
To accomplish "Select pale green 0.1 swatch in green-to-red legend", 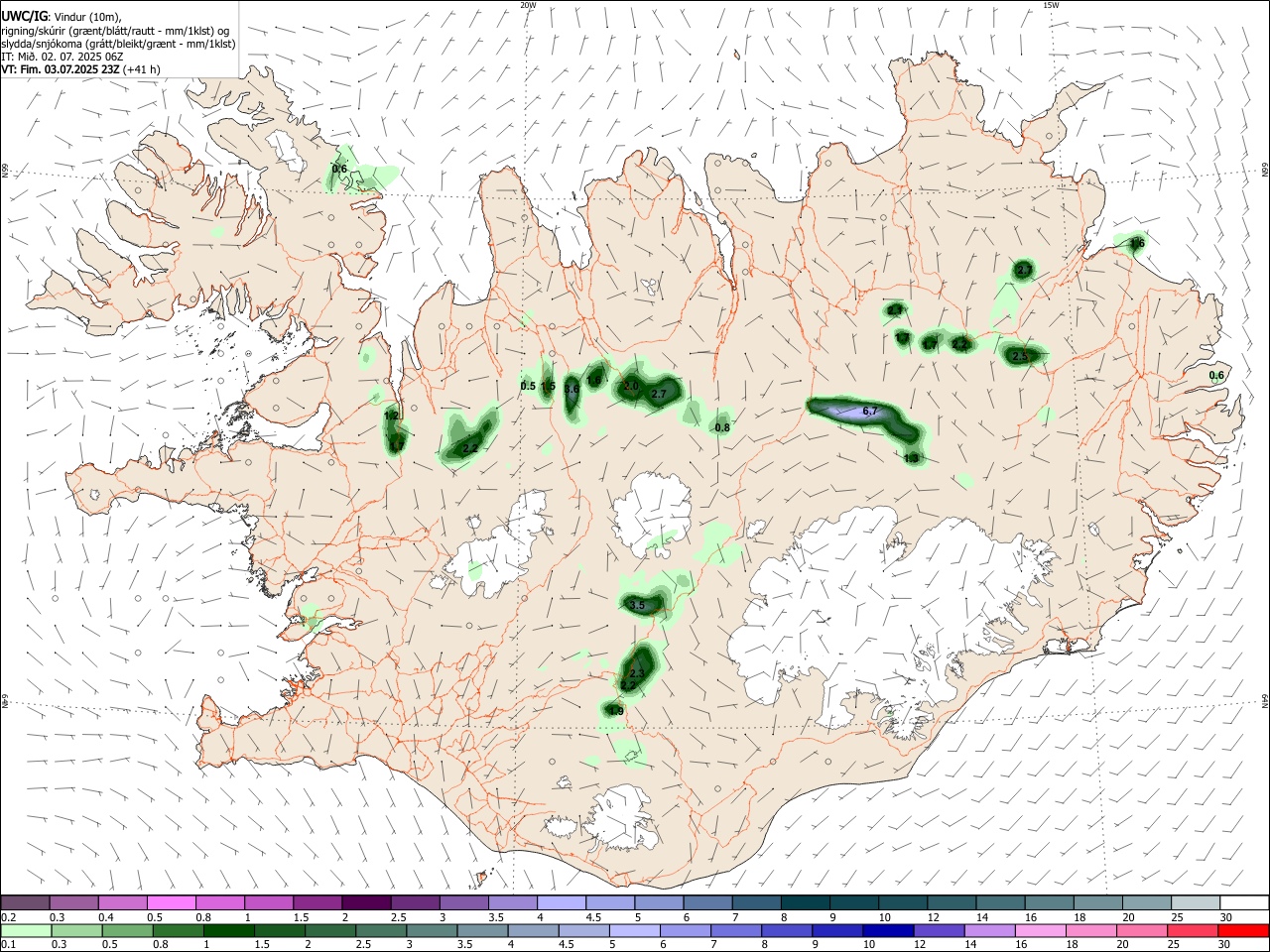I will (x=26, y=930).
